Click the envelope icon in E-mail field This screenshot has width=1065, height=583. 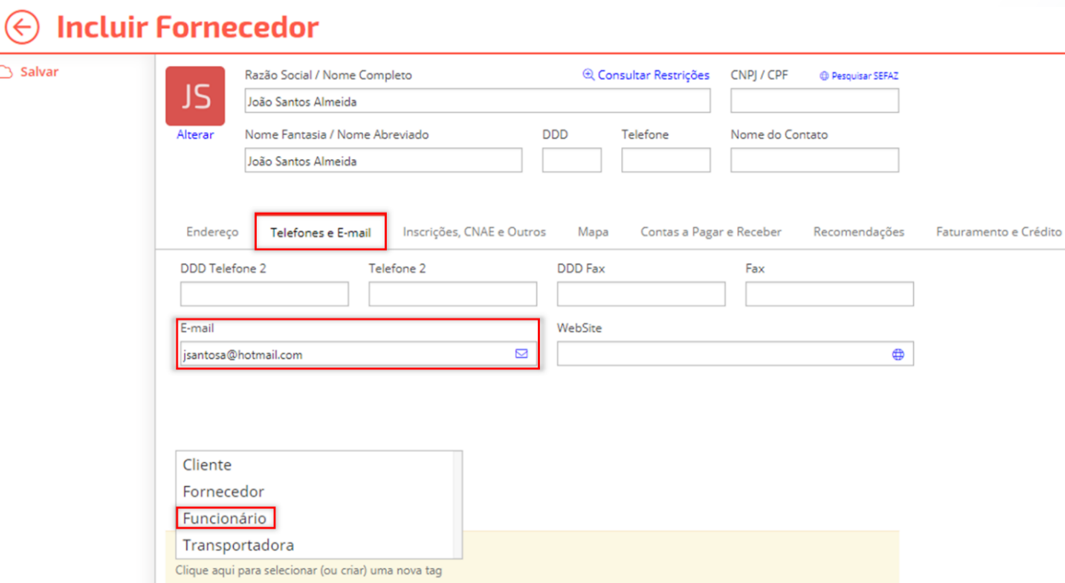(521, 354)
